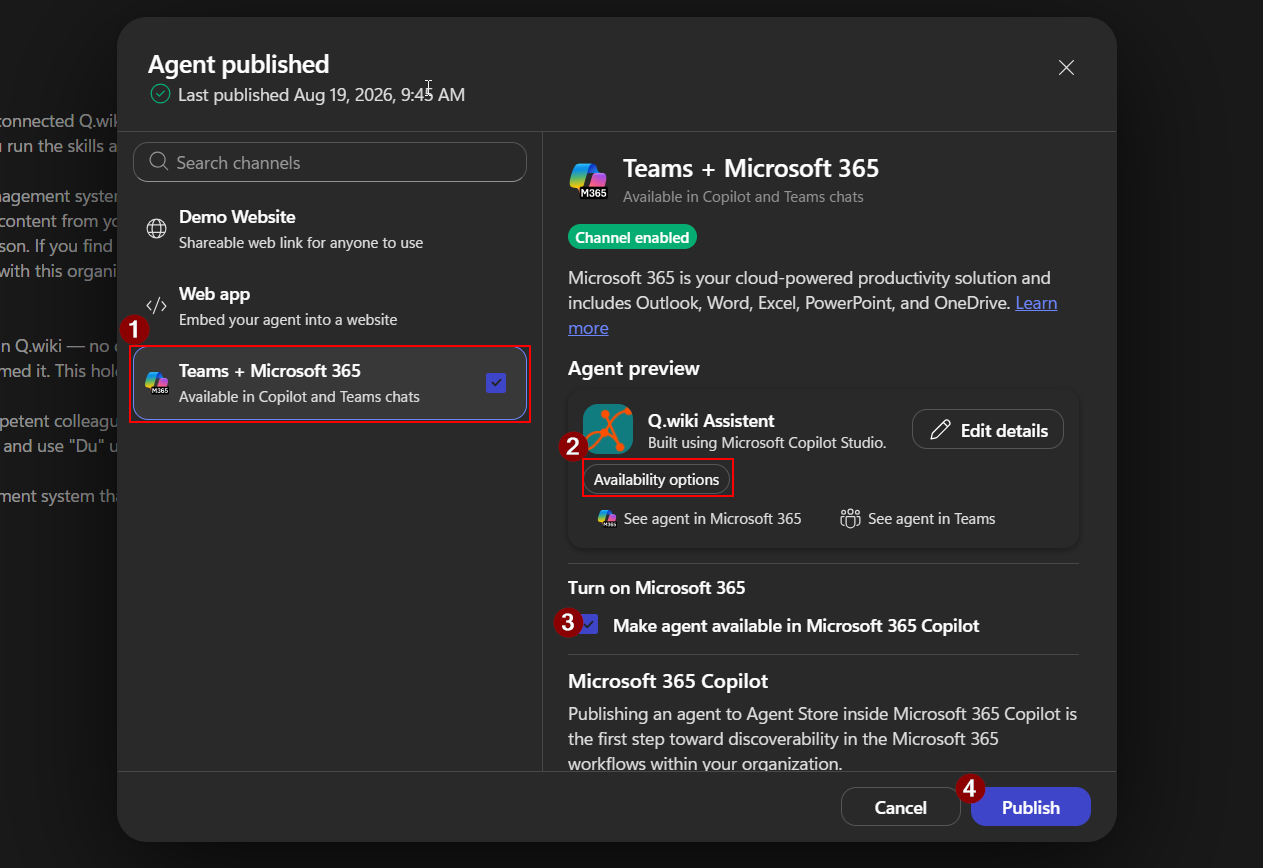Click the Edit details button

(x=988, y=430)
